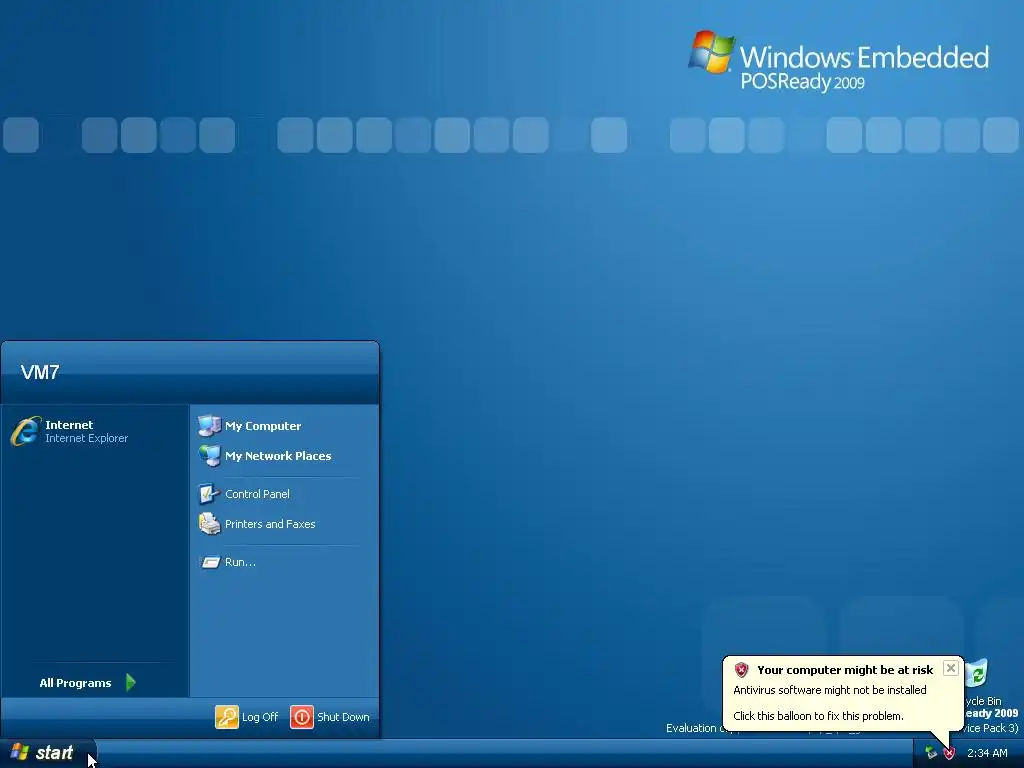Viewport: 1024px width, 768px height.
Task: Select the My Network Places menu text
Action: (x=278, y=456)
